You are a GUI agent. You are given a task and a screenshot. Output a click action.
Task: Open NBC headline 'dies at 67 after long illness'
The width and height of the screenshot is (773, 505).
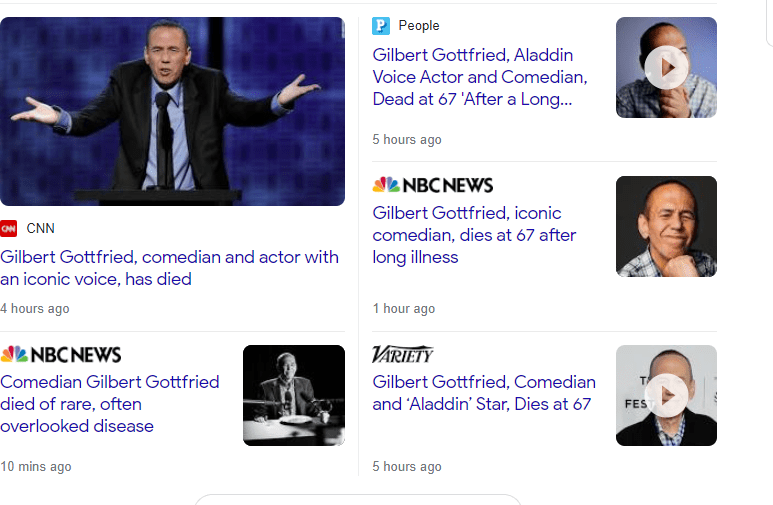tap(474, 235)
